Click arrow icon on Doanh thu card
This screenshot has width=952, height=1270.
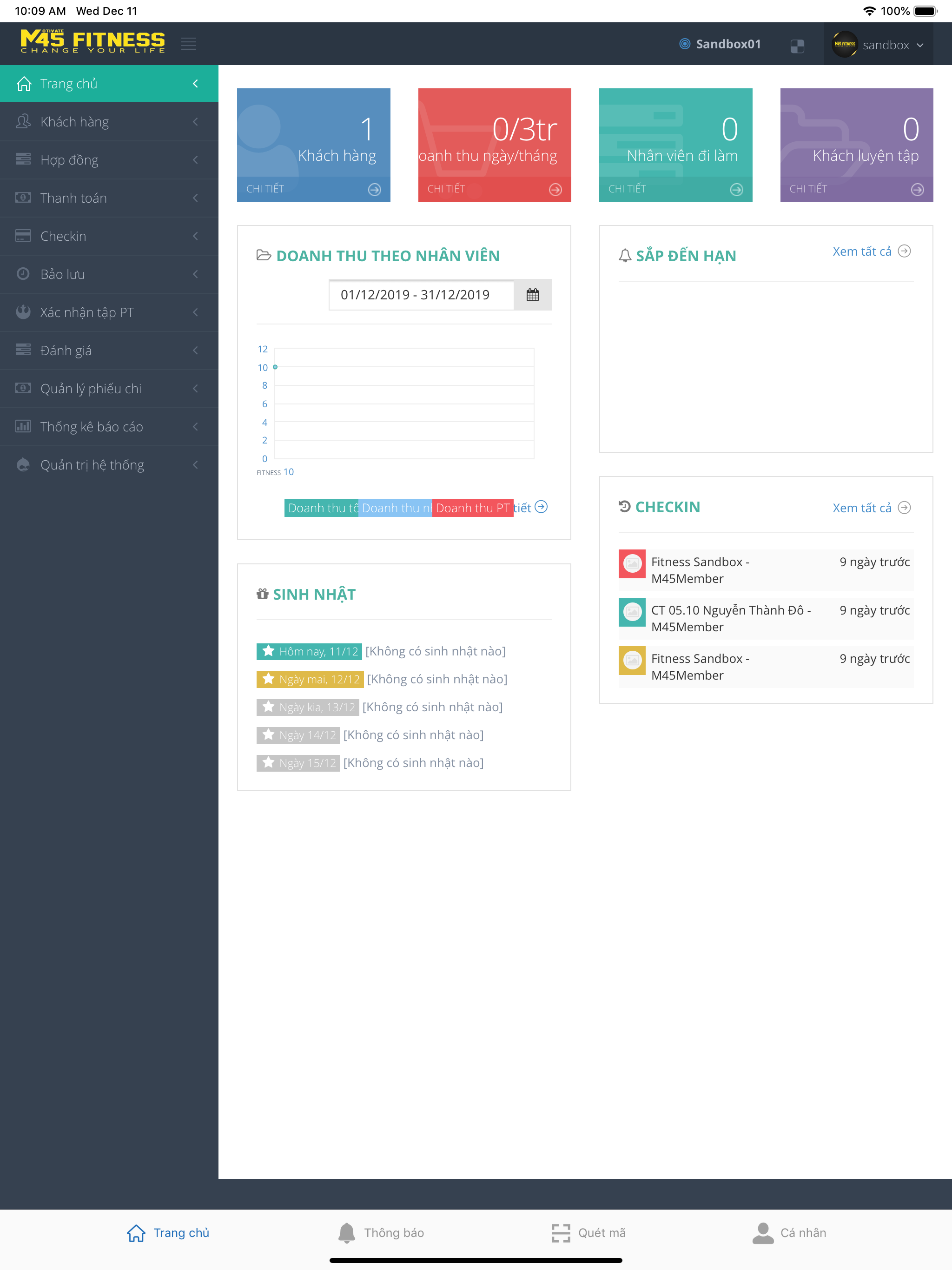(555, 190)
